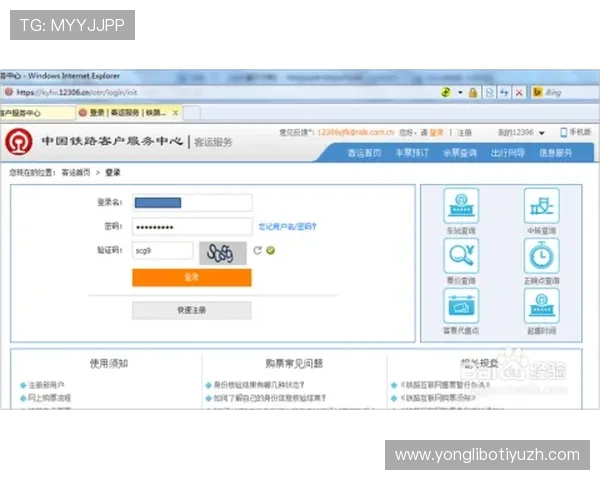This screenshot has height=480, width=600.
Task: Switch to the 客户服务中心 browser tab
Action: (37, 113)
